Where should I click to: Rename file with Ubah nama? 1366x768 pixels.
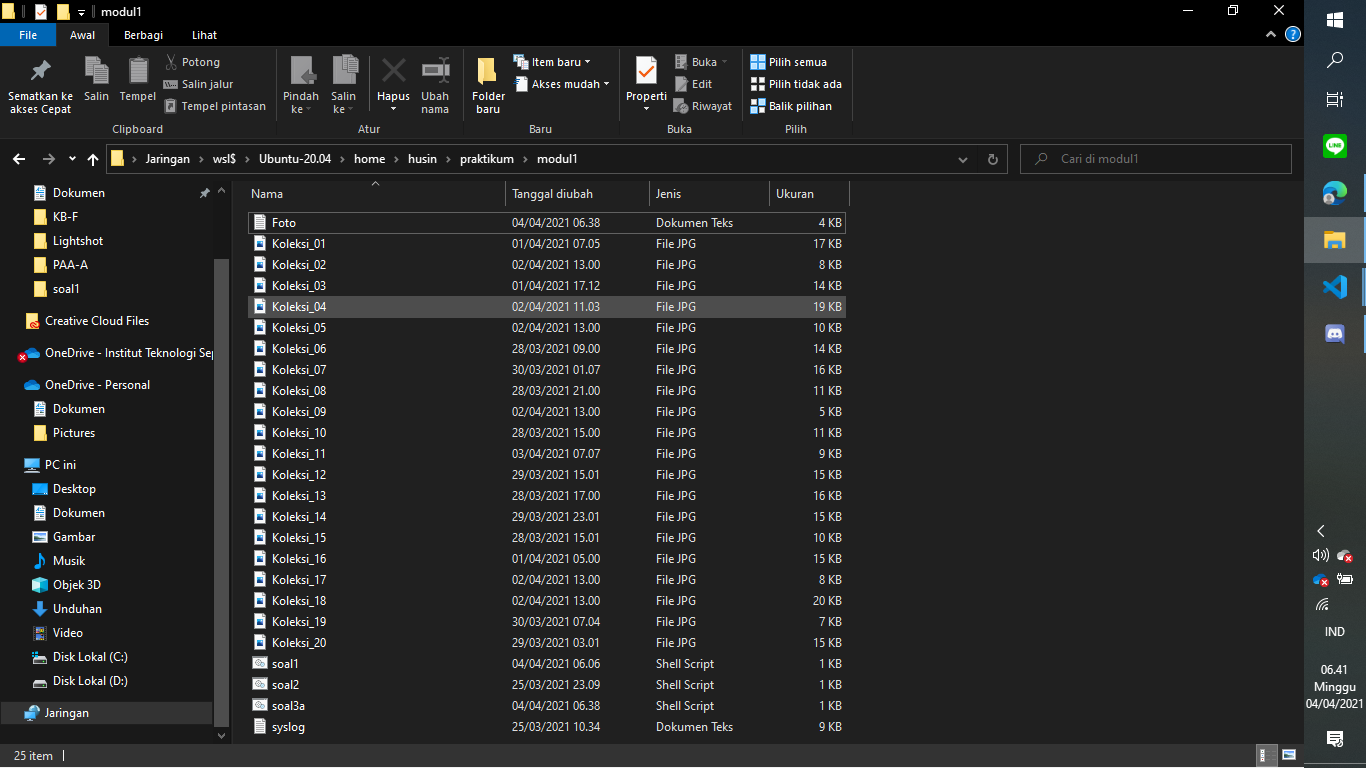[x=435, y=85]
